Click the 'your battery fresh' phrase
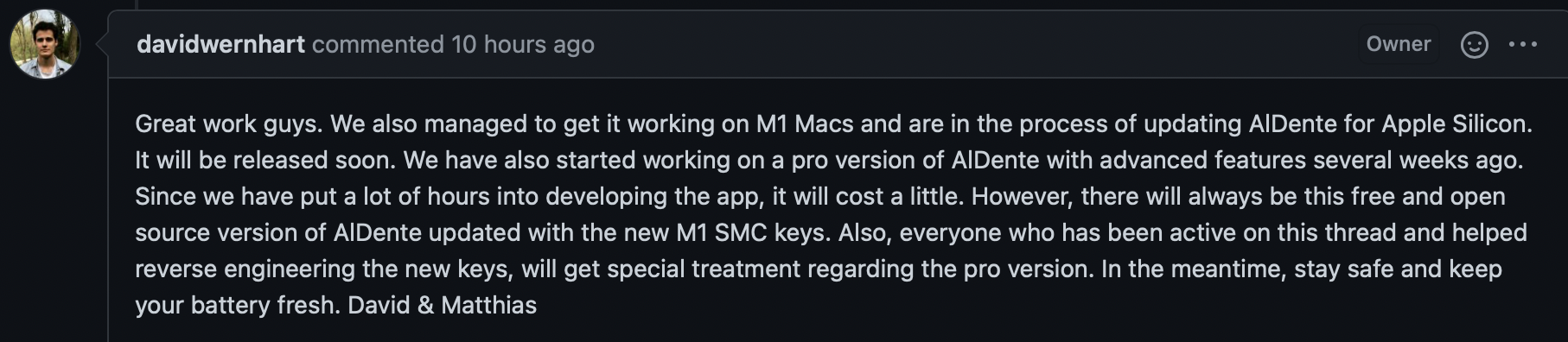The image size is (1568, 342). click(237, 306)
